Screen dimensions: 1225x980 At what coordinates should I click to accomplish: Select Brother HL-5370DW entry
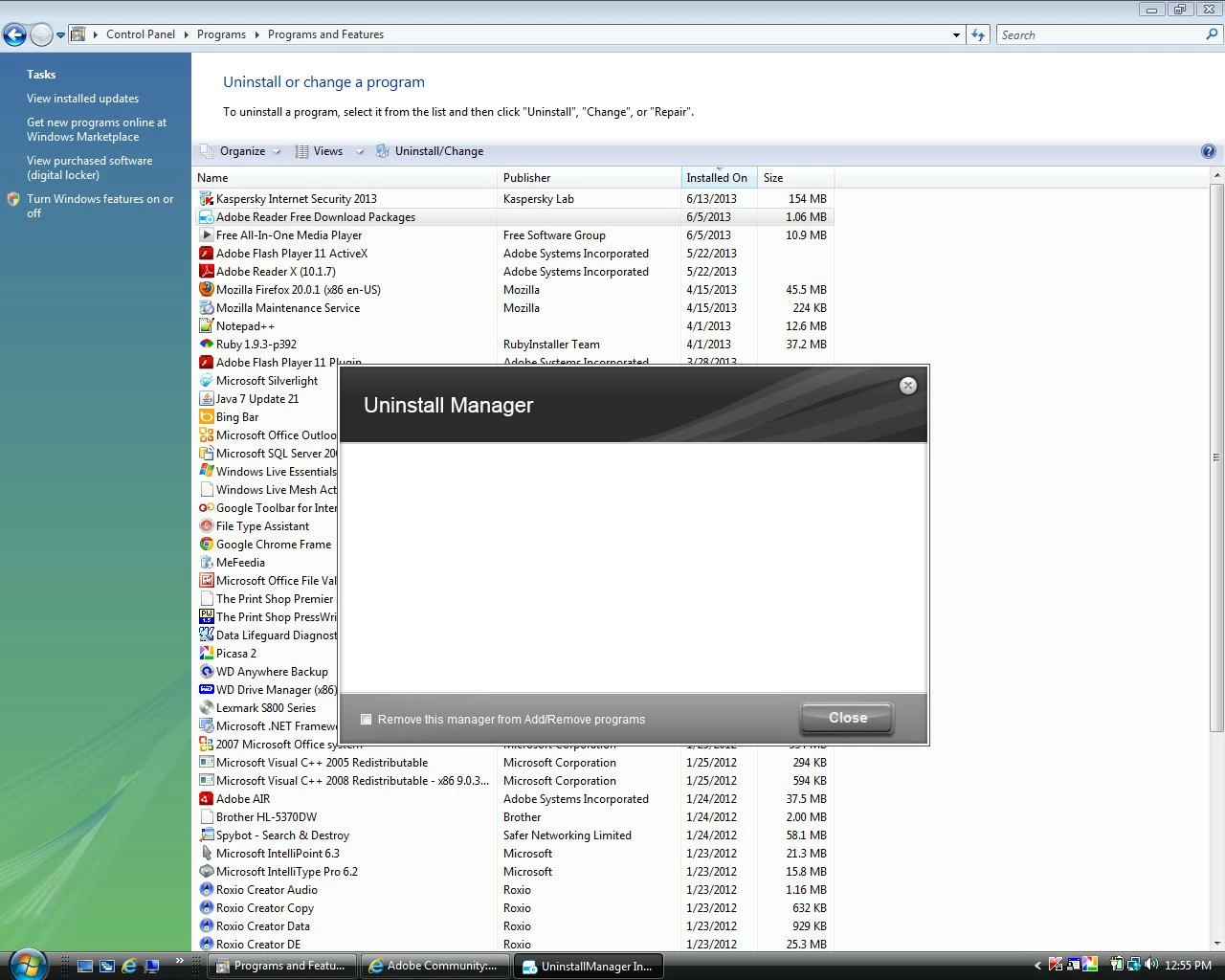(514, 817)
